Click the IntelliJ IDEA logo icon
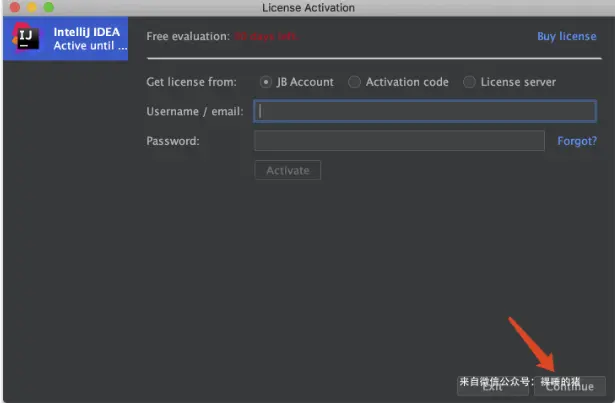 pyautogui.click(x=25, y=37)
